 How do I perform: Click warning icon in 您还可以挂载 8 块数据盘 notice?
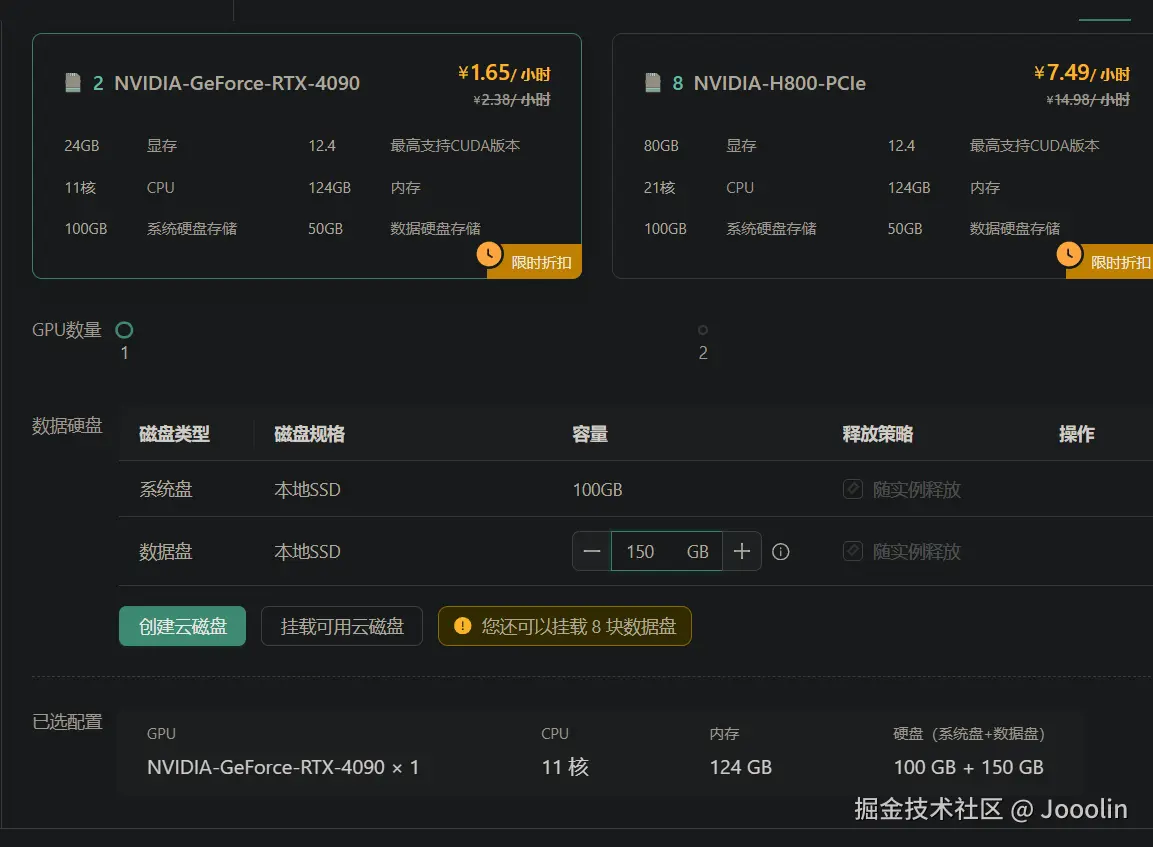[x=463, y=626]
